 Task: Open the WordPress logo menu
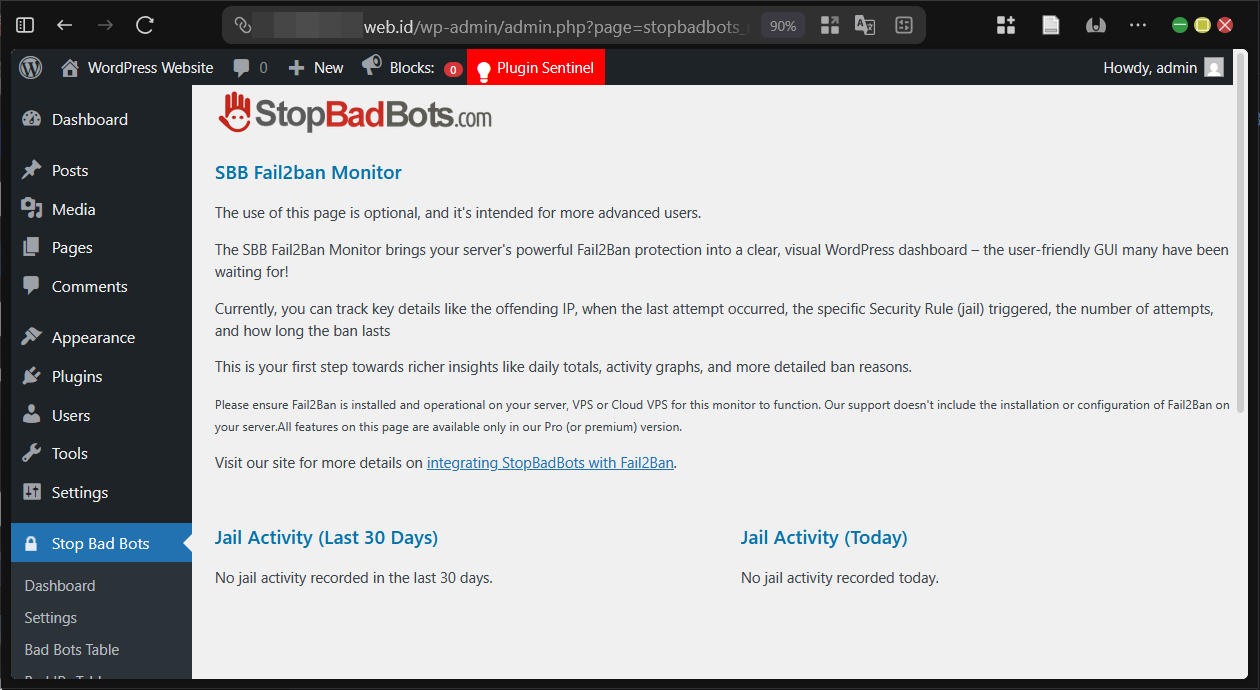tap(30, 67)
